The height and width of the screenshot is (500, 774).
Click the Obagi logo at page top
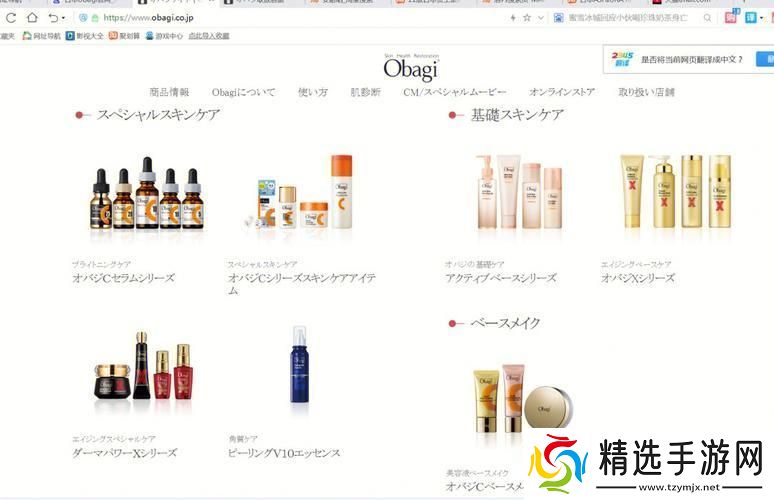[411, 68]
